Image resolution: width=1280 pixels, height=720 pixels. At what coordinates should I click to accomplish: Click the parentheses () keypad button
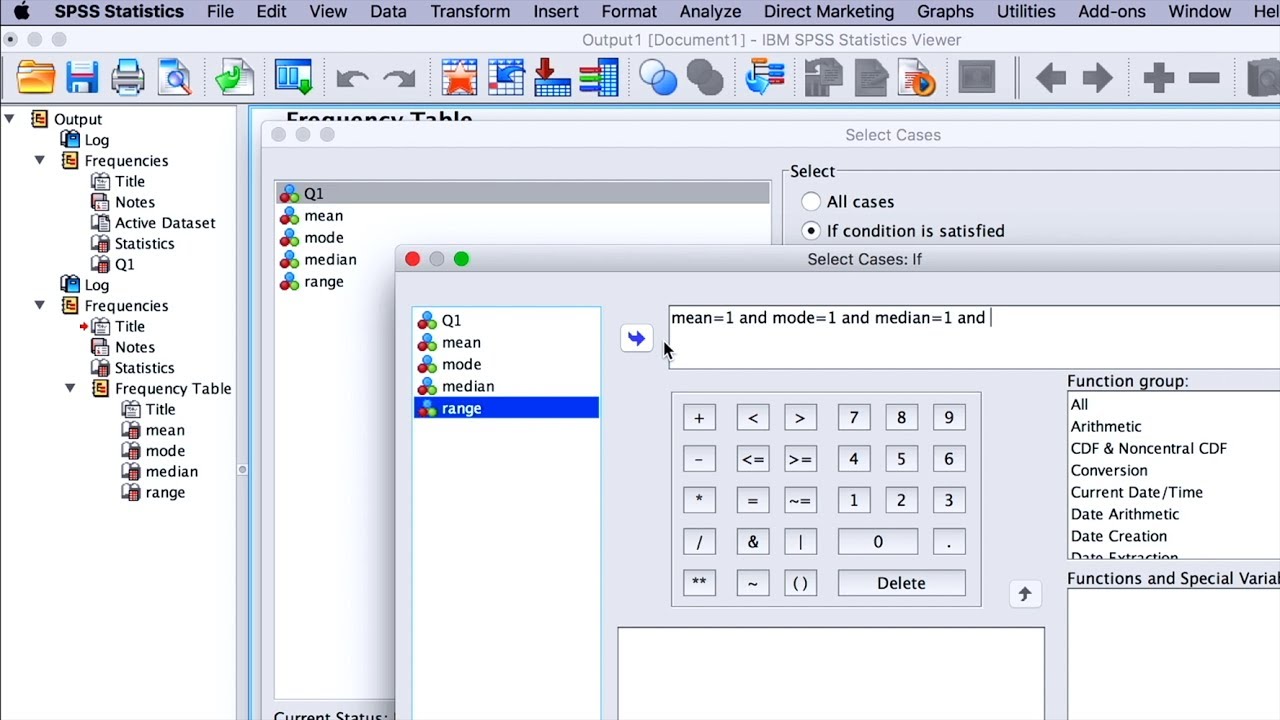pyautogui.click(x=800, y=583)
